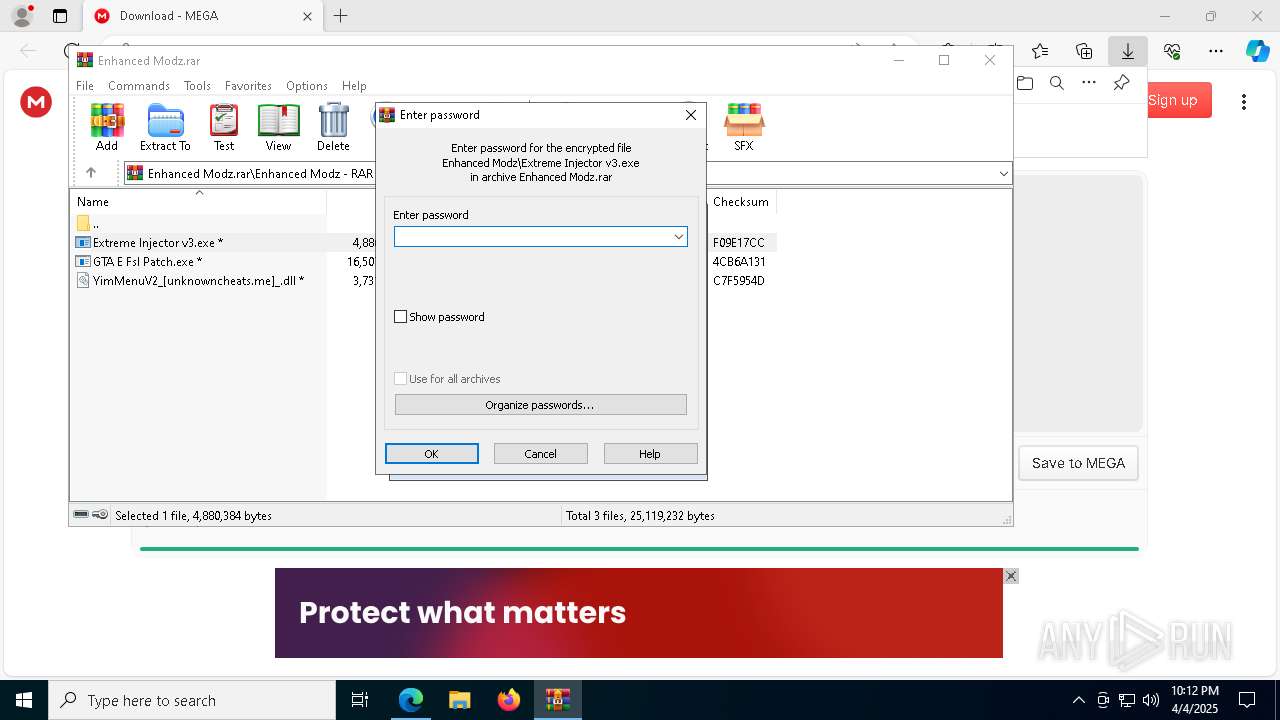
Task: Click the taskbar search box
Action: click(192, 700)
